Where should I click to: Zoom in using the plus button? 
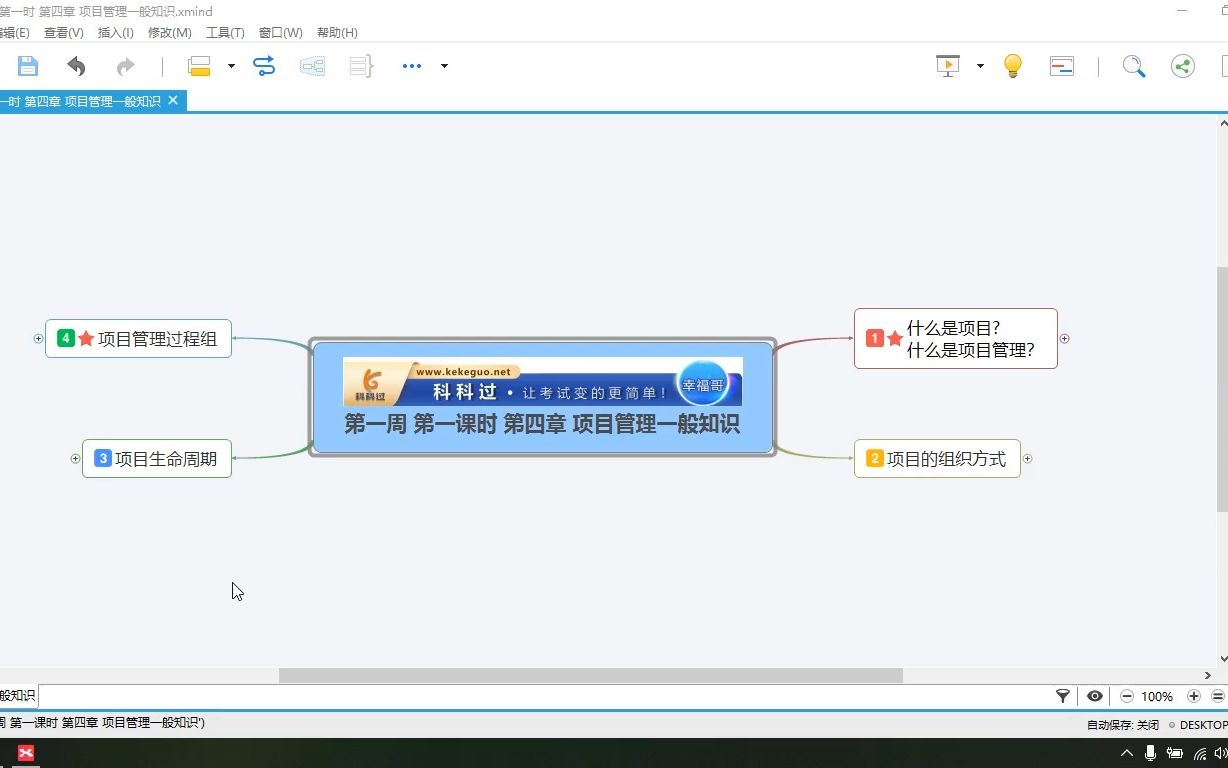point(1193,696)
